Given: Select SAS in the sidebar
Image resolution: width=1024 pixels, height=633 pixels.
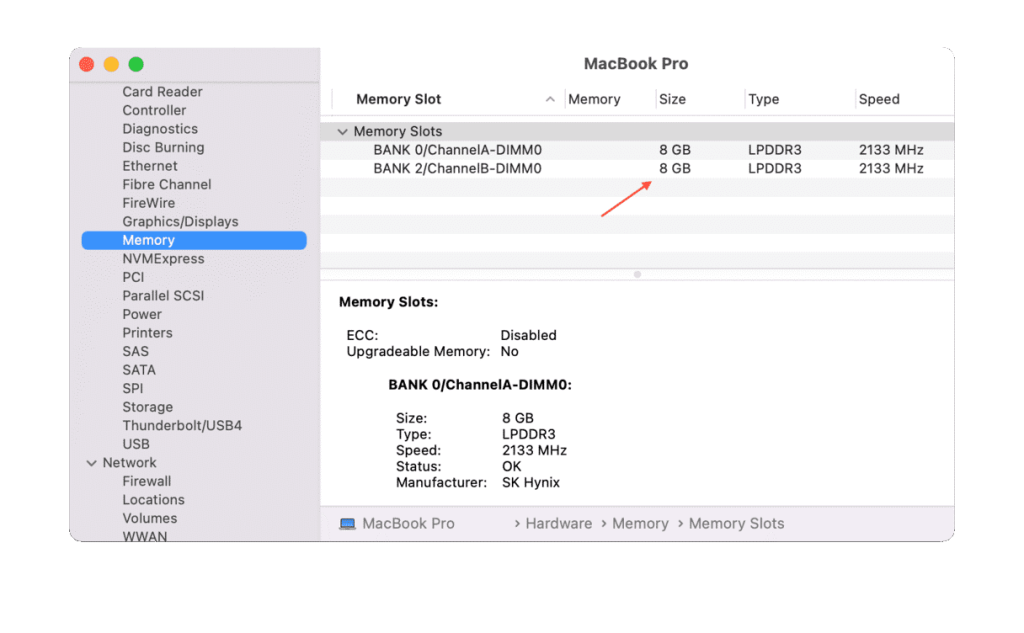Looking at the screenshot, I should tap(135, 351).
